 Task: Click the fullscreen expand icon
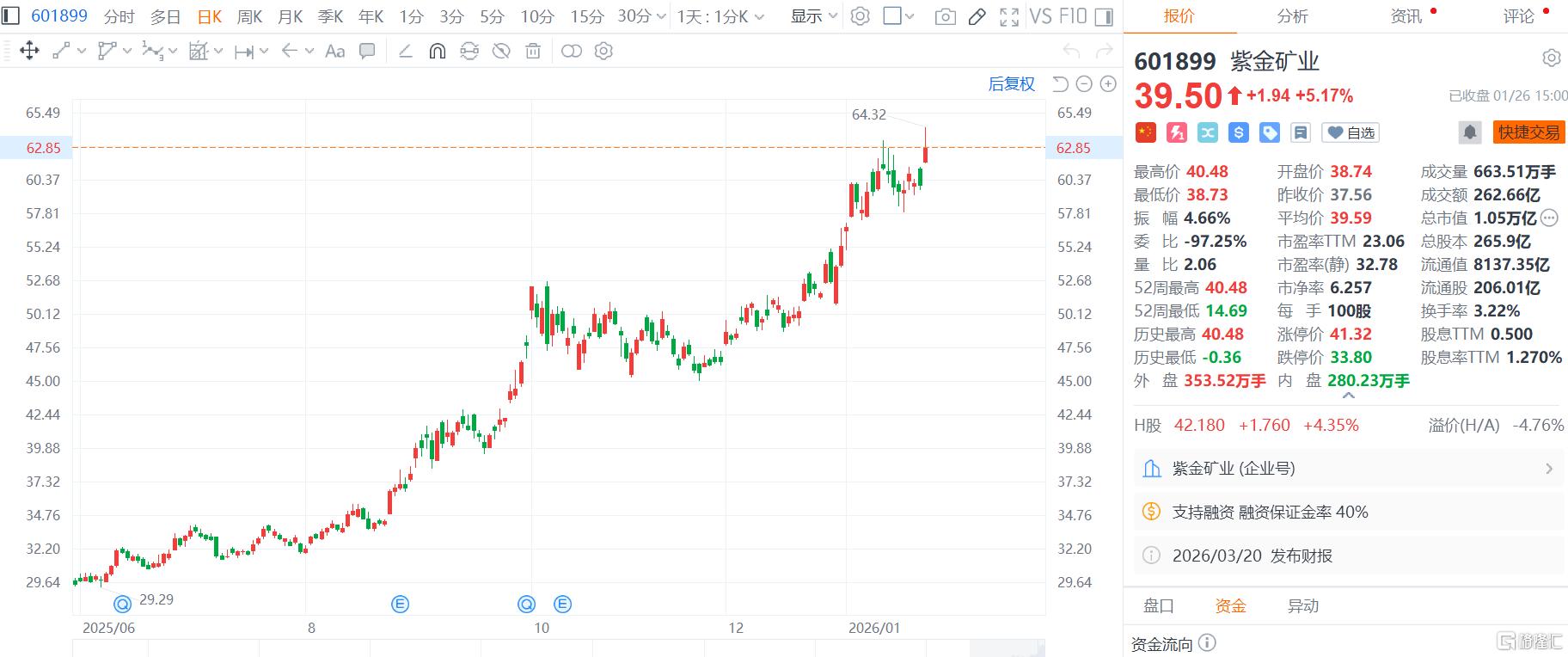point(1009,16)
